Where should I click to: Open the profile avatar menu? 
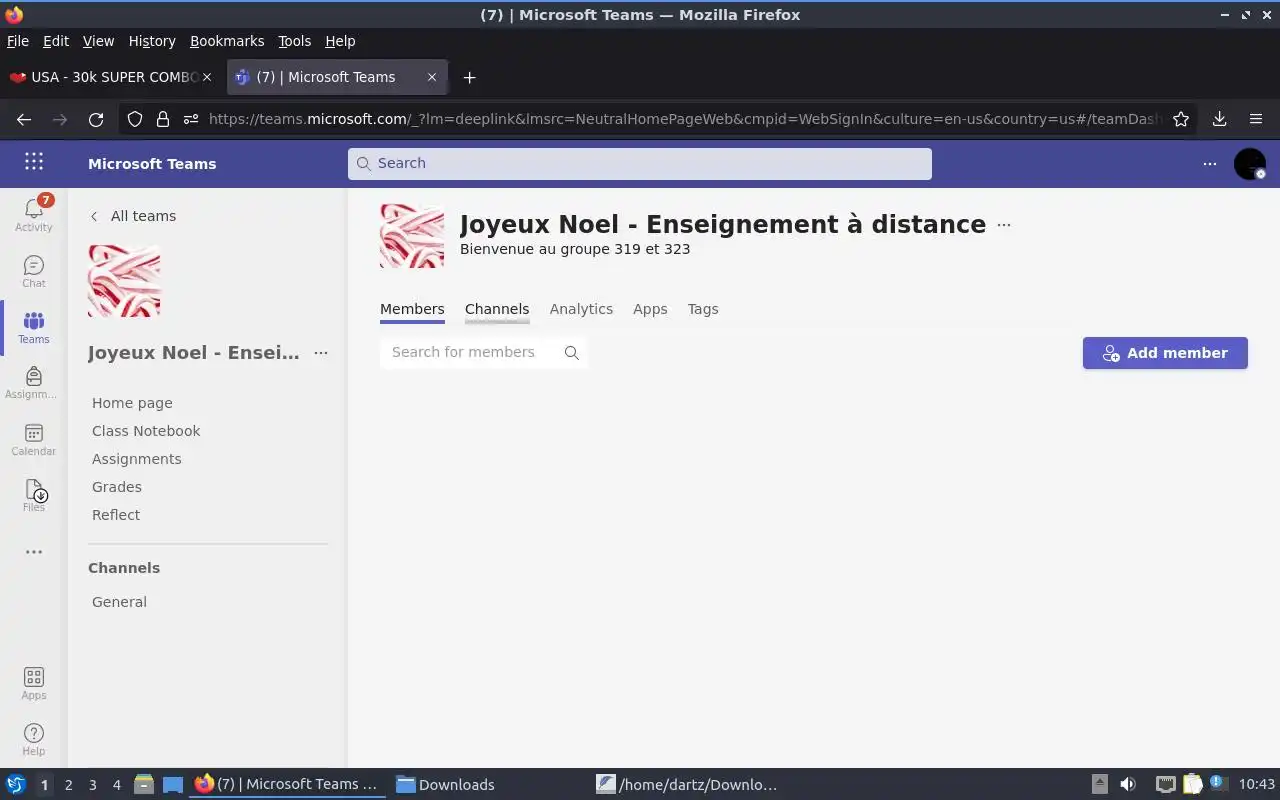pyautogui.click(x=1250, y=164)
